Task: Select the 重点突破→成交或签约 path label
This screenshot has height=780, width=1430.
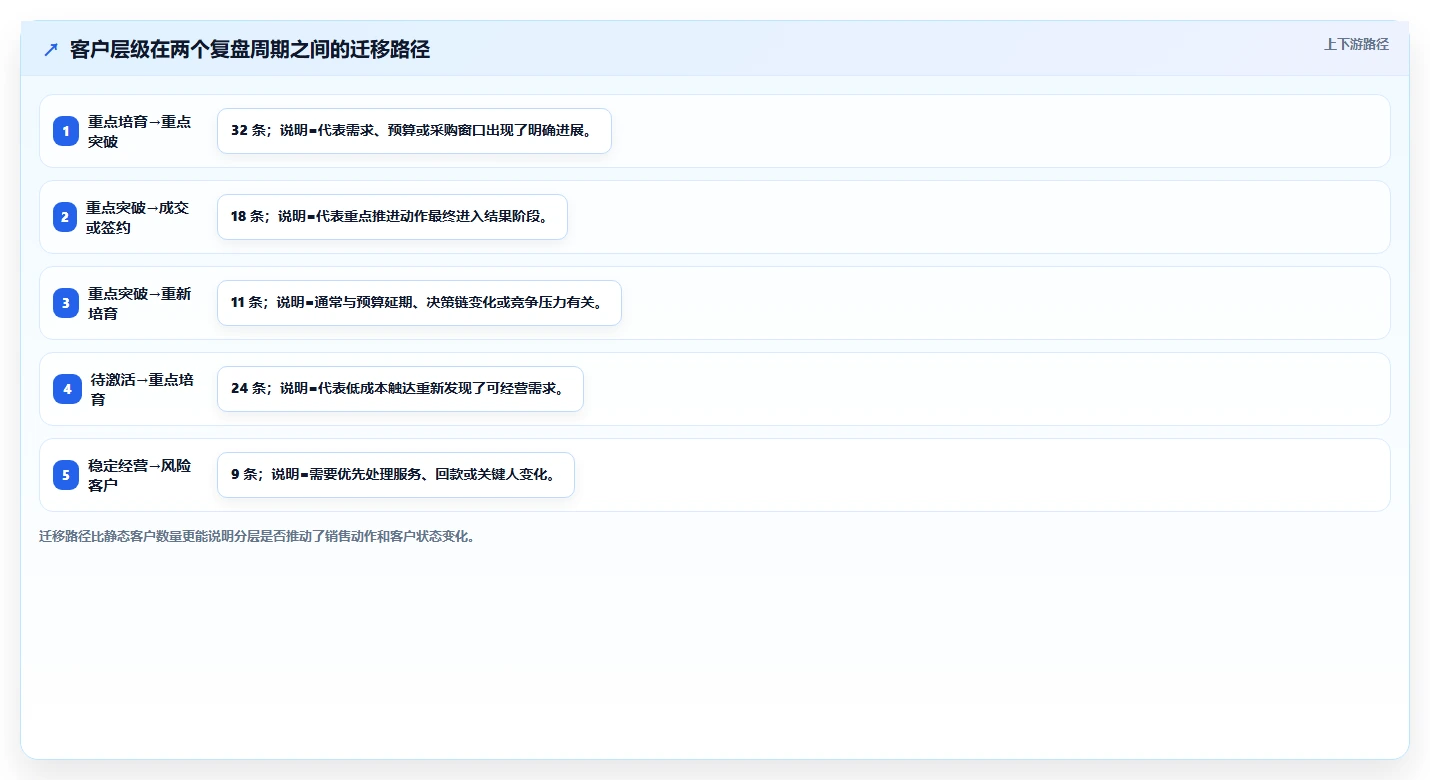Action: pyautogui.click(x=137, y=217)
